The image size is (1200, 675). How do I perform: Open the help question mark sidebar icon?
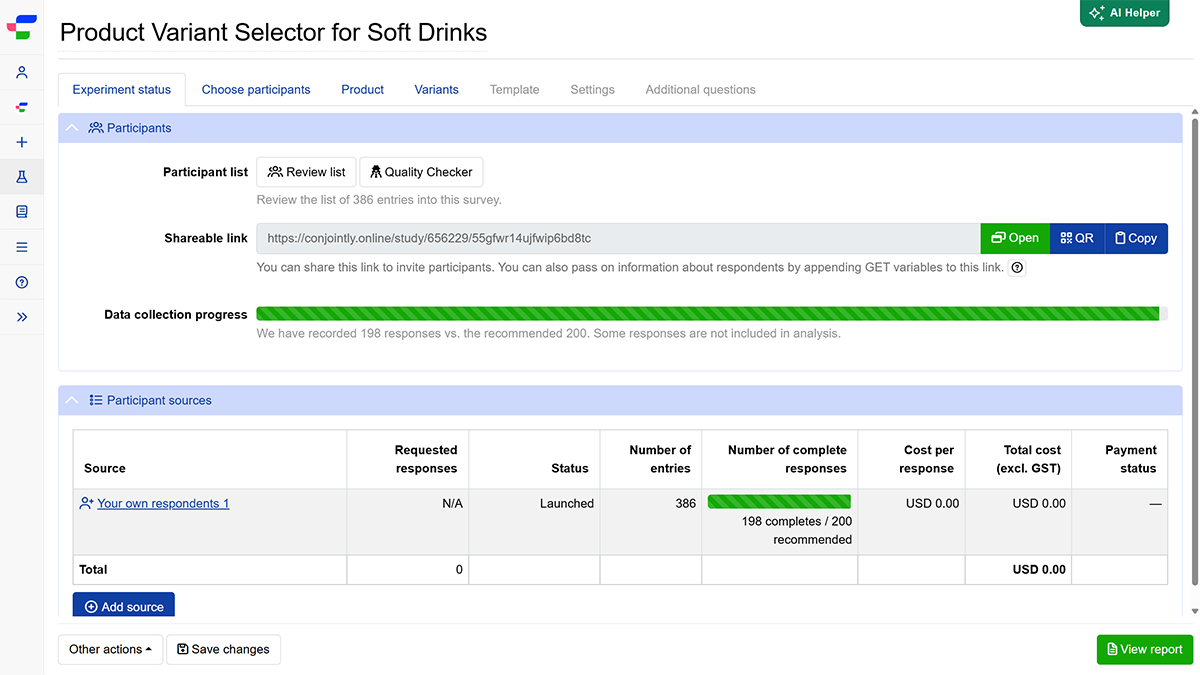click(22, 282)
